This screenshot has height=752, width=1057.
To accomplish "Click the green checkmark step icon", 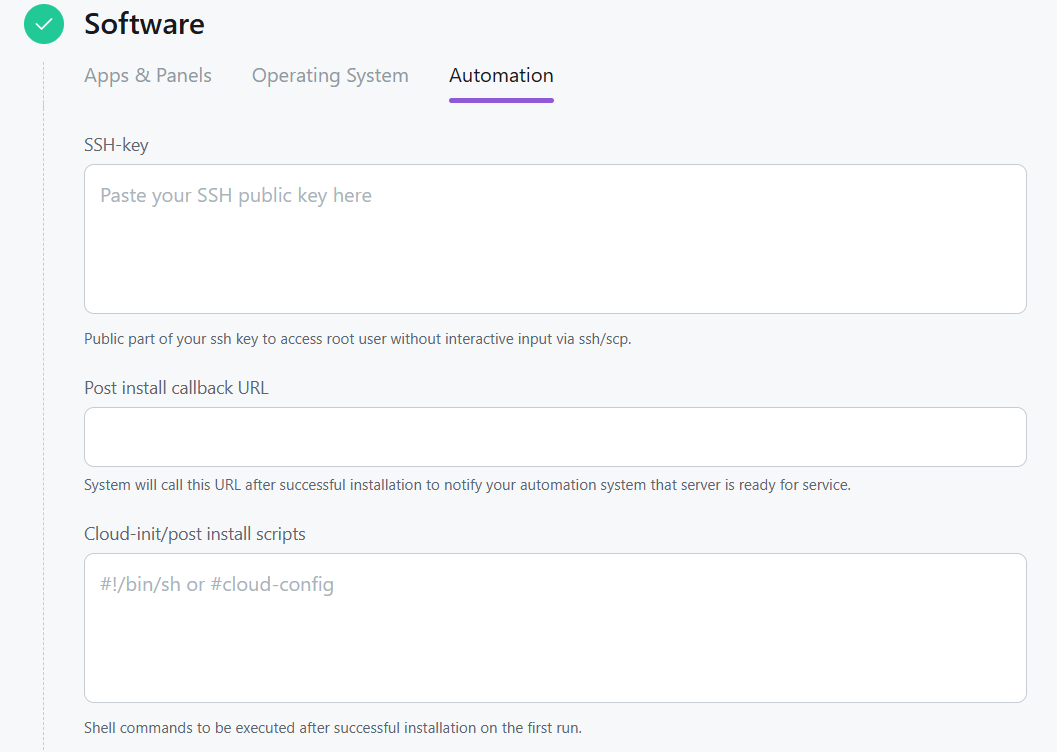I will pyautogui.click(x=43, y=25).
